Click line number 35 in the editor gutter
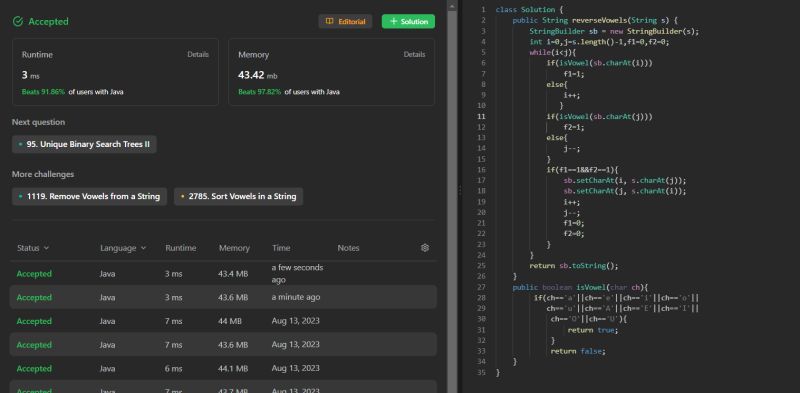 (482, 373)
